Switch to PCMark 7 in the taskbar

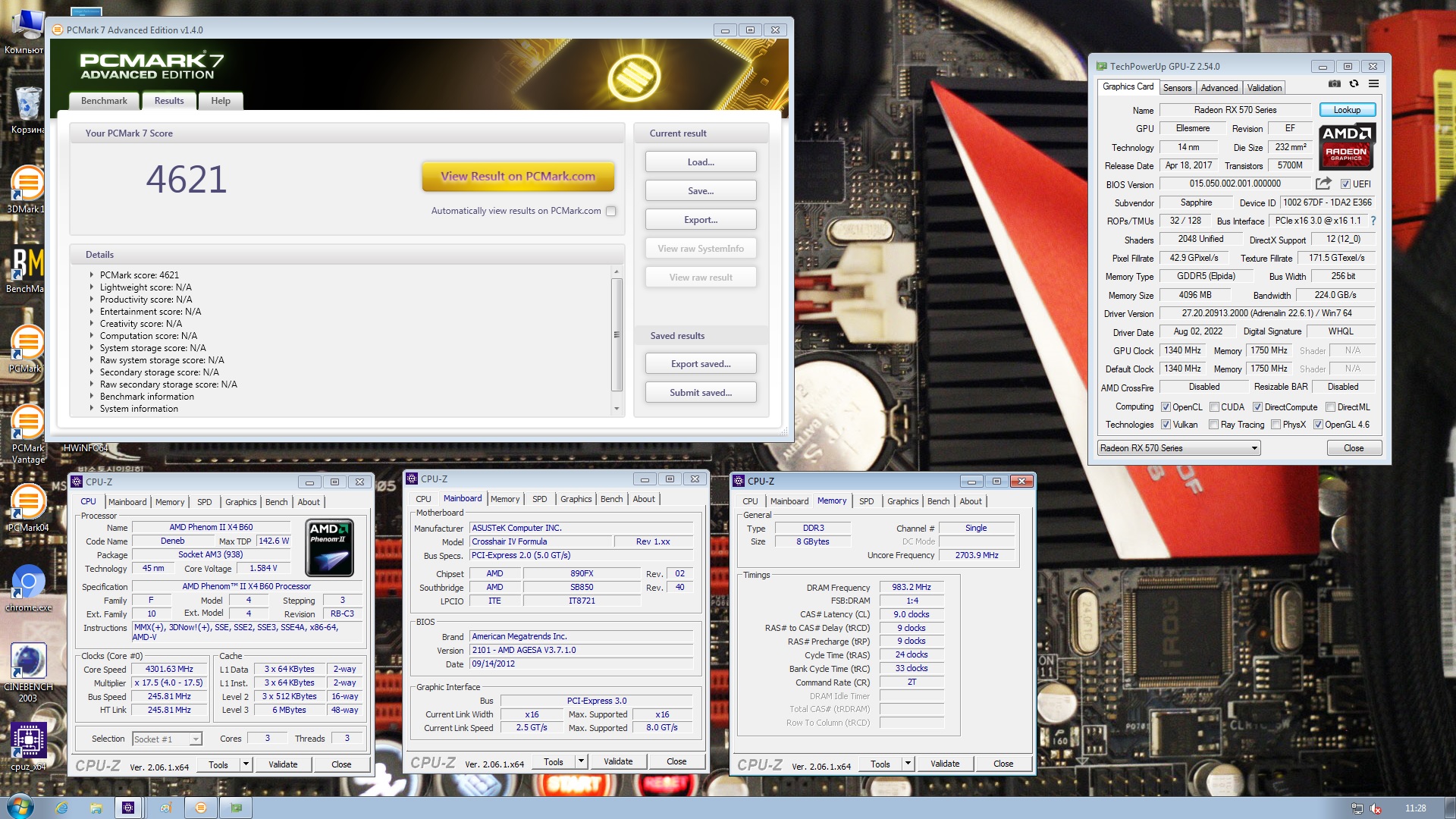point(201,808)
